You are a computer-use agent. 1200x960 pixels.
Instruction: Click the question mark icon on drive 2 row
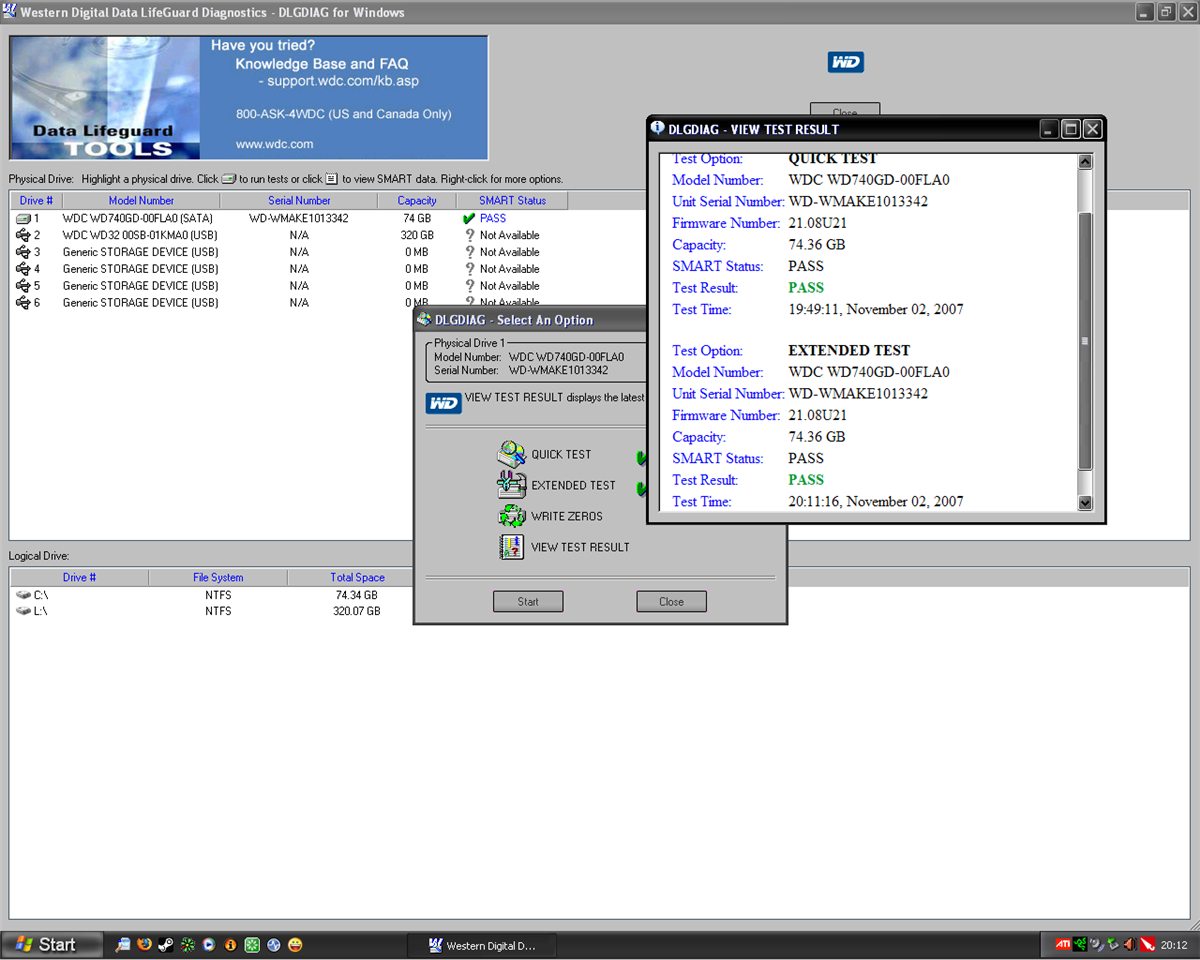tap(469, 235)
